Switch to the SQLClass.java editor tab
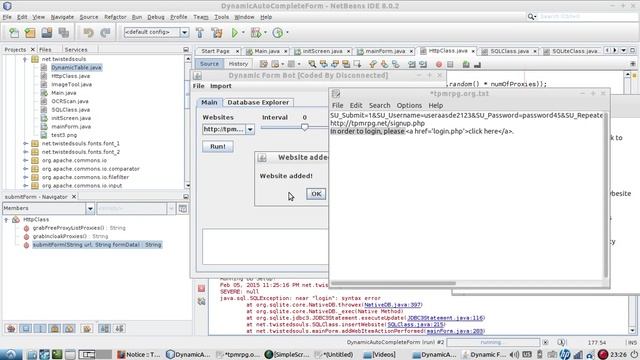This screenshot has width=640, height=360. tap(509, 51)
